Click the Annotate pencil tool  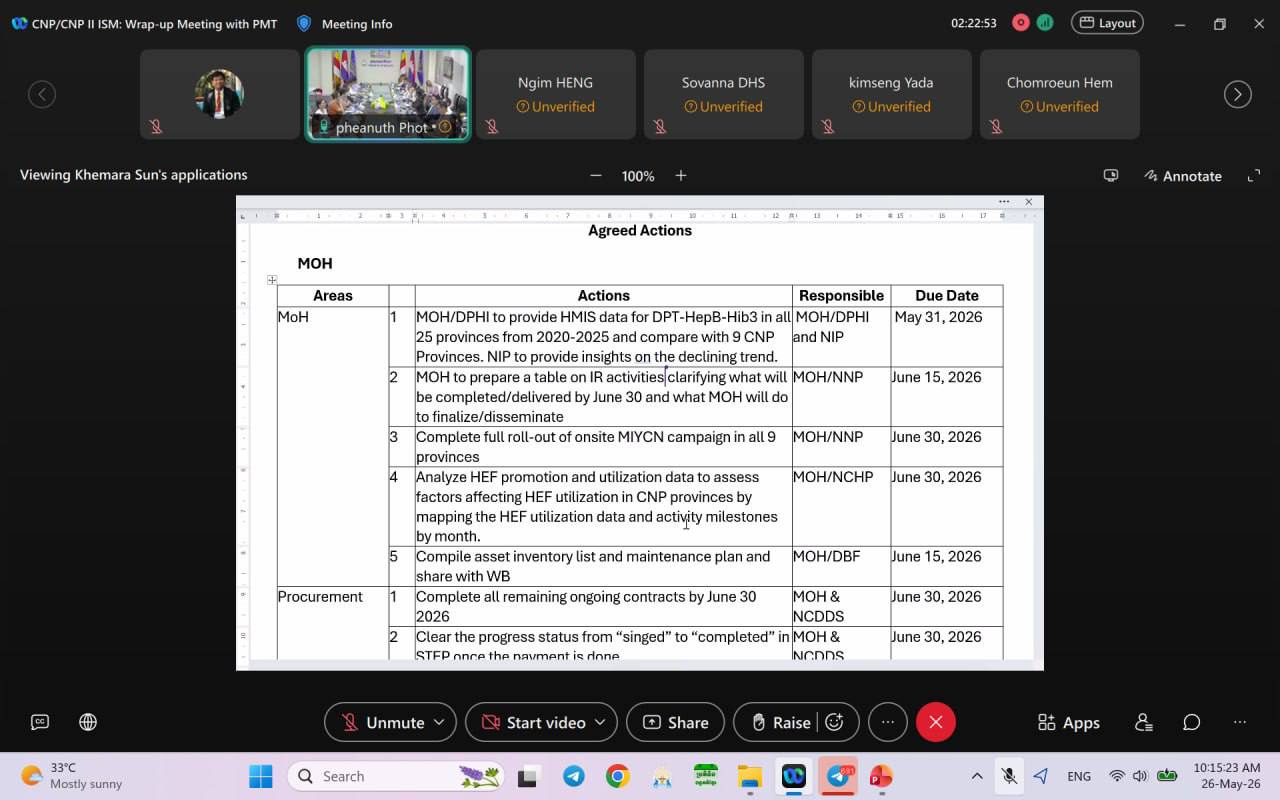(x=1183, y=176)
